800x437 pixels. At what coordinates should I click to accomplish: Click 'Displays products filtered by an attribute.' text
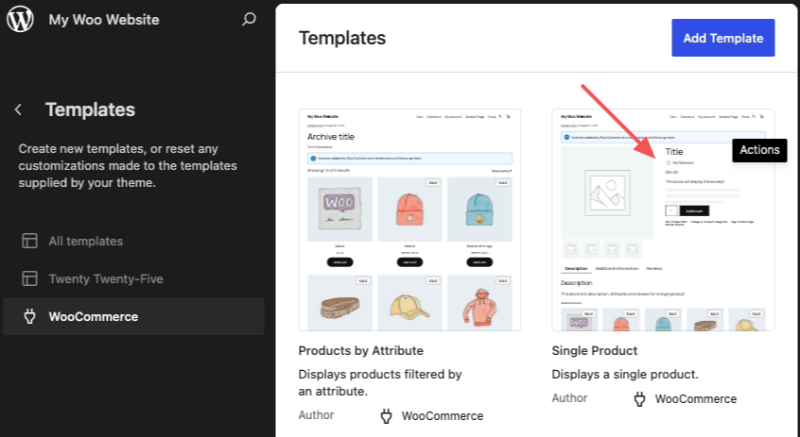coord(380,383)
